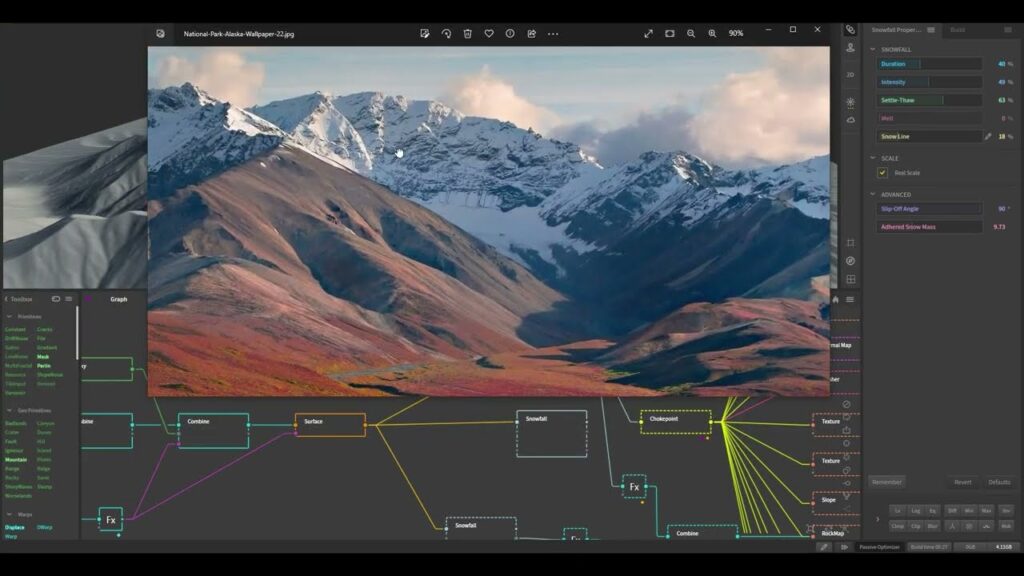Share the photo from viewer toolbar

coord(532,33)
